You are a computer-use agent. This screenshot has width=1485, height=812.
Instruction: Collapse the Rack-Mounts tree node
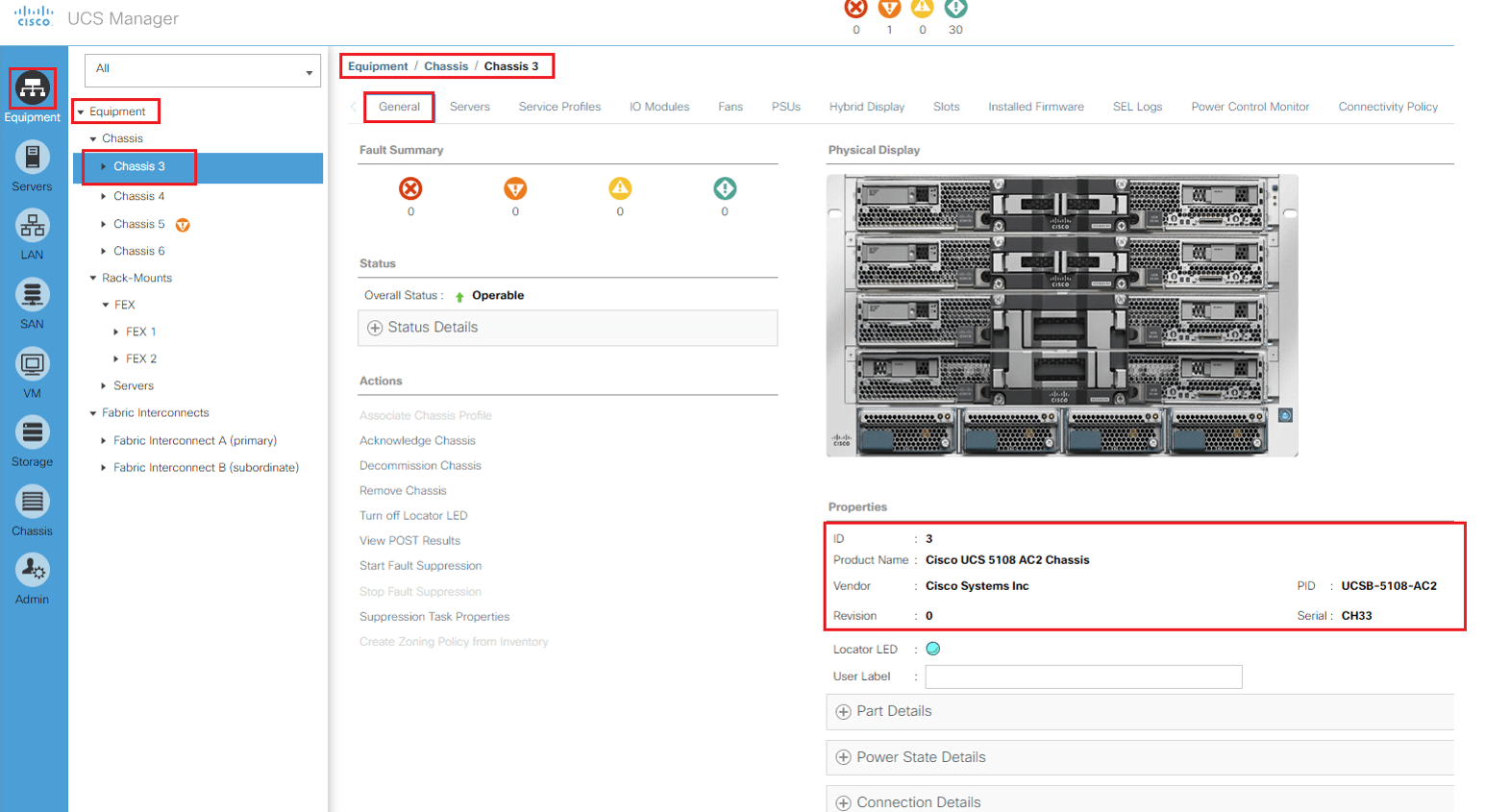coord(93,279)
